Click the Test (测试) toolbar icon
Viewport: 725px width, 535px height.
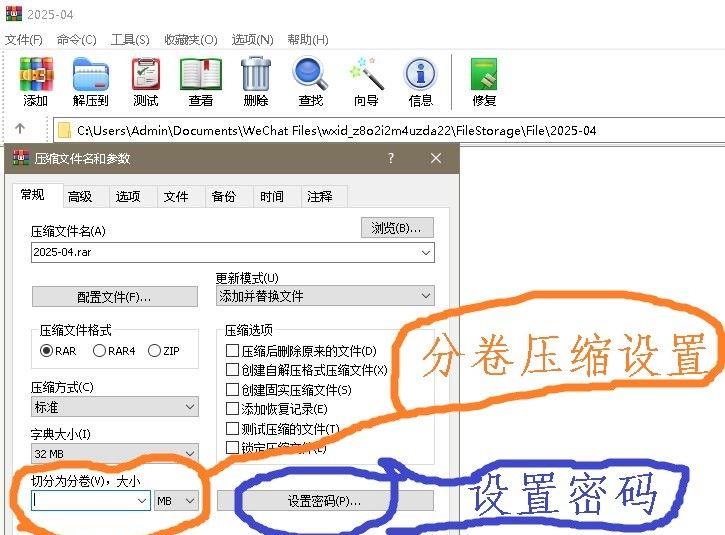(146, 81)
